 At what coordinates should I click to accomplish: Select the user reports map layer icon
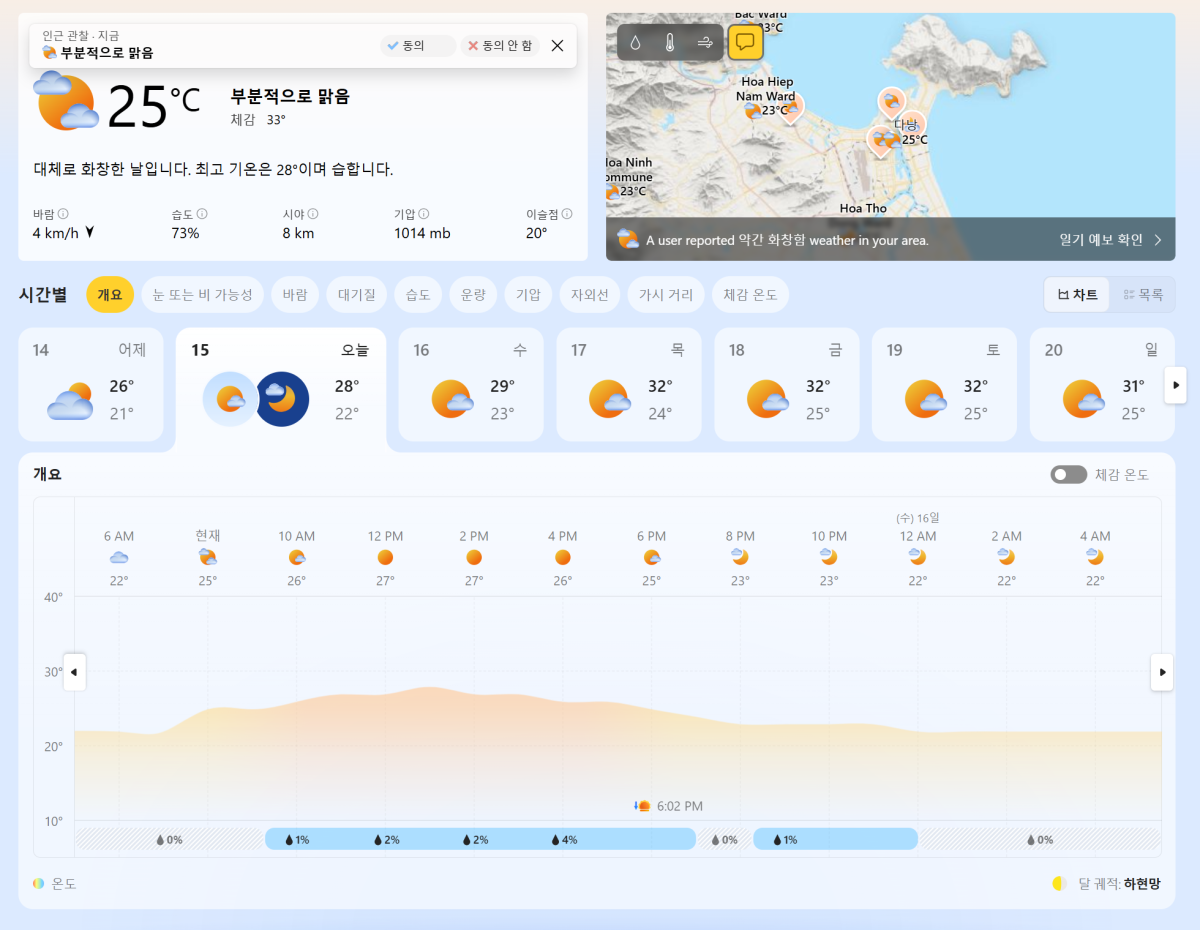tap(745, 42)
